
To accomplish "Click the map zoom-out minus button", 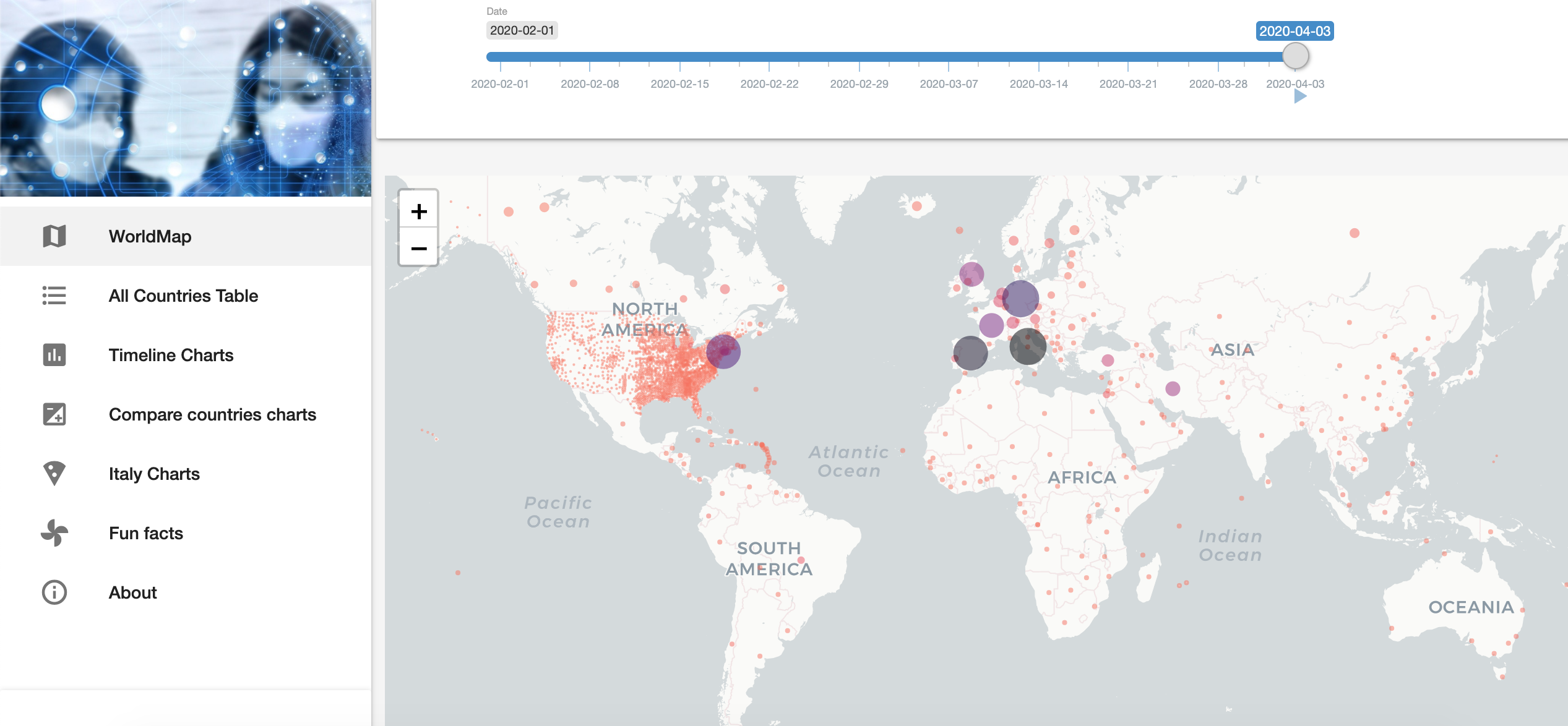I will [418, 249].
